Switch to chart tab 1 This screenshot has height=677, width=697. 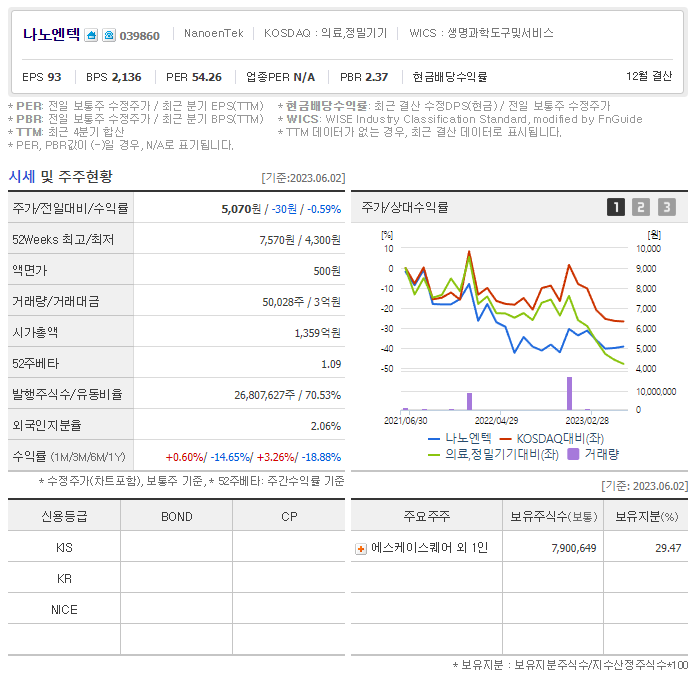pyautogui.click(x=616, y=207)
